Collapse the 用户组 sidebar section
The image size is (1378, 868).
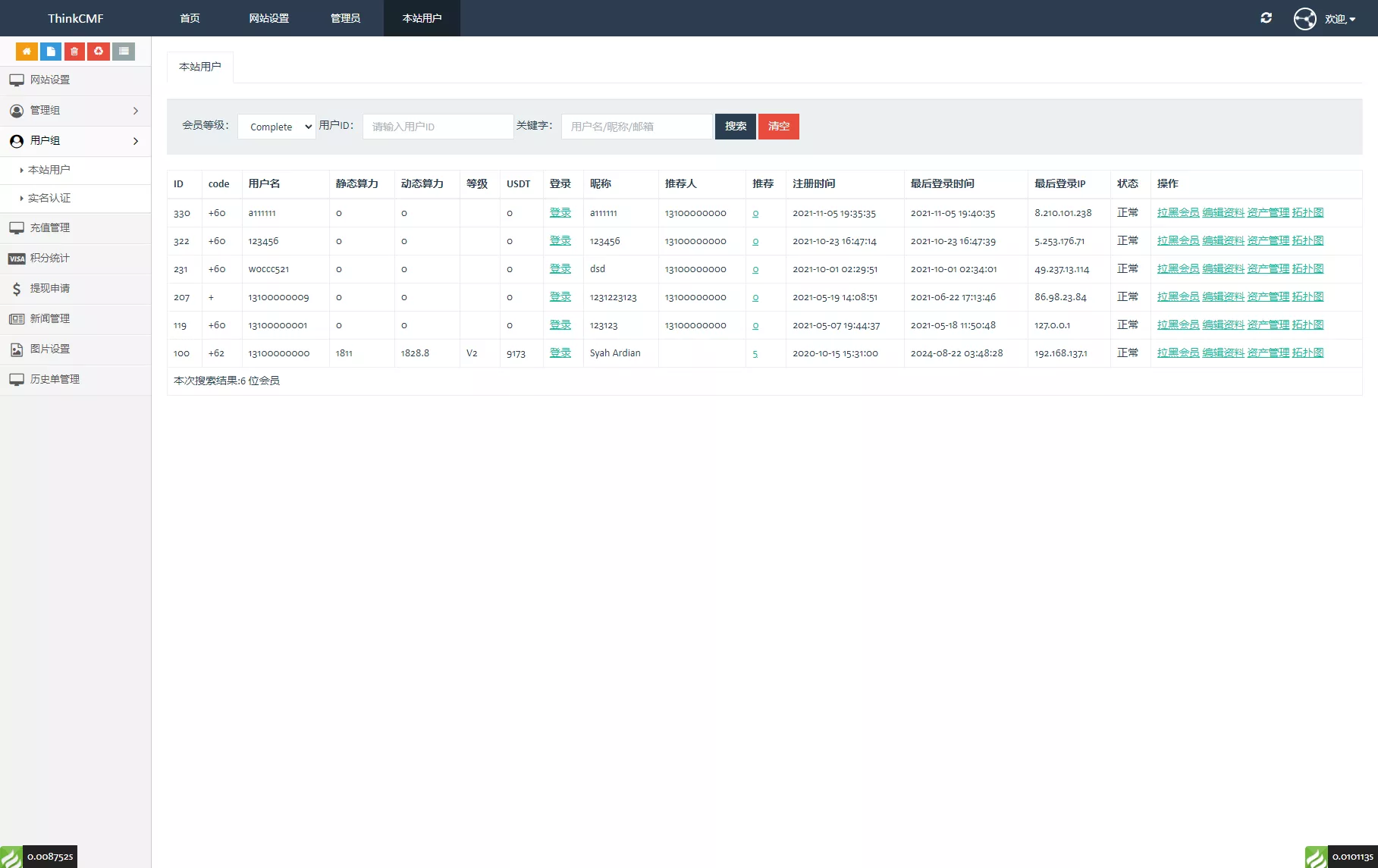tap(75, 141)
